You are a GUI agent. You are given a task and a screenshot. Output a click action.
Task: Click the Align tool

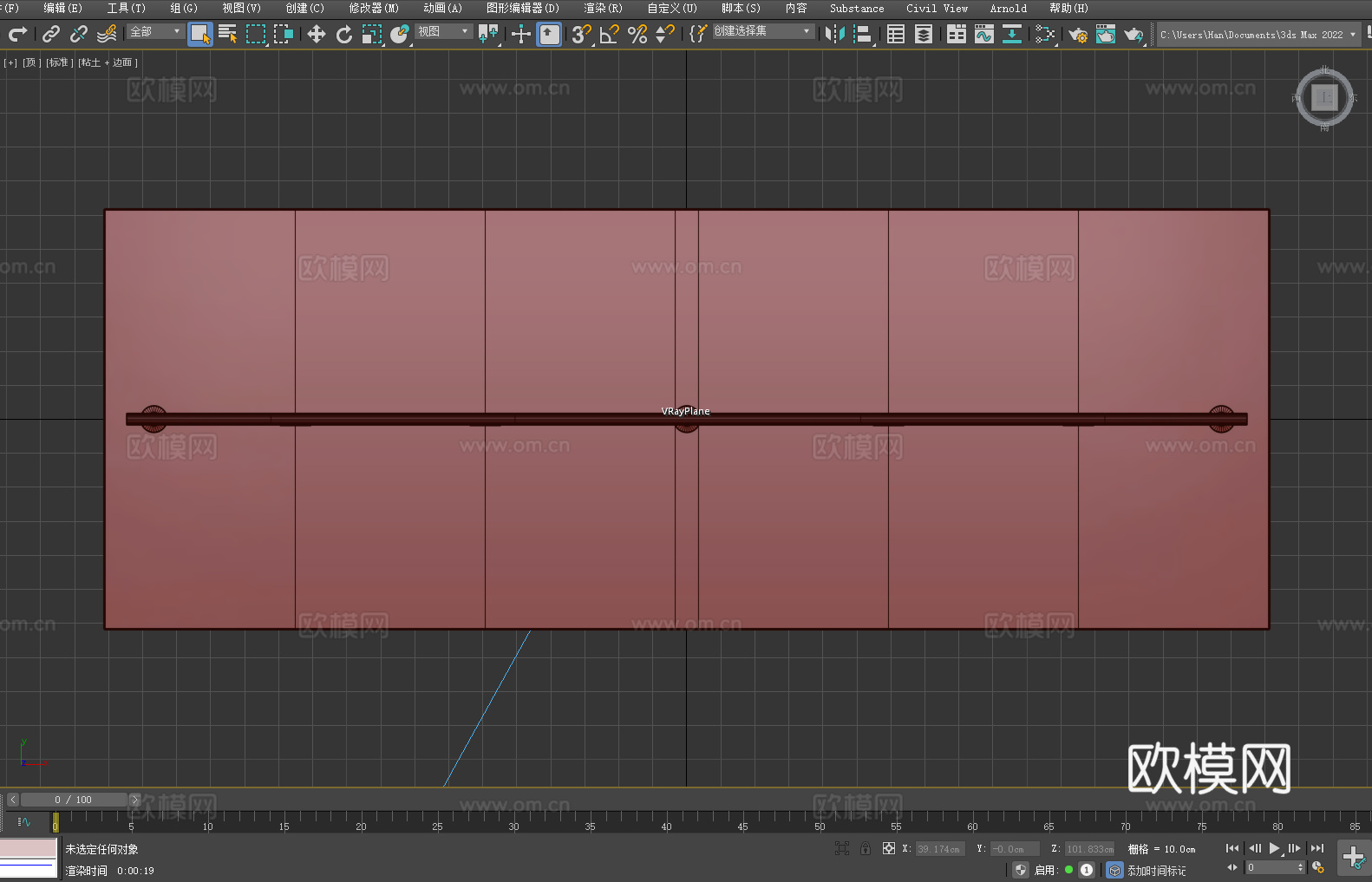(x=863, y=34)
